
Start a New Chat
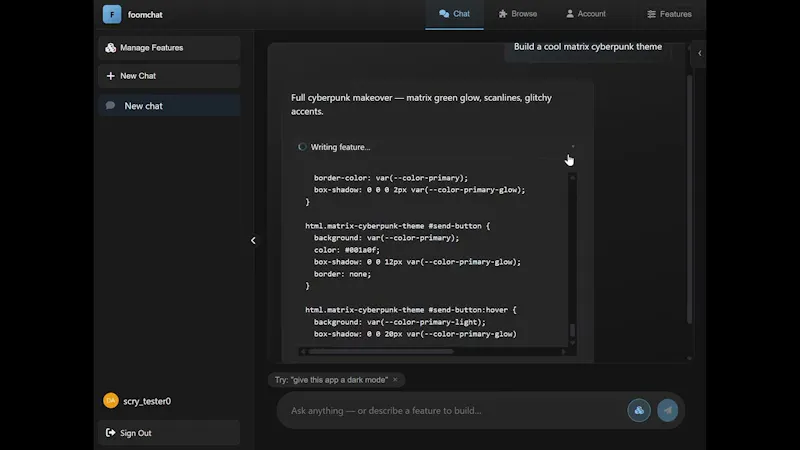(169, 76)
